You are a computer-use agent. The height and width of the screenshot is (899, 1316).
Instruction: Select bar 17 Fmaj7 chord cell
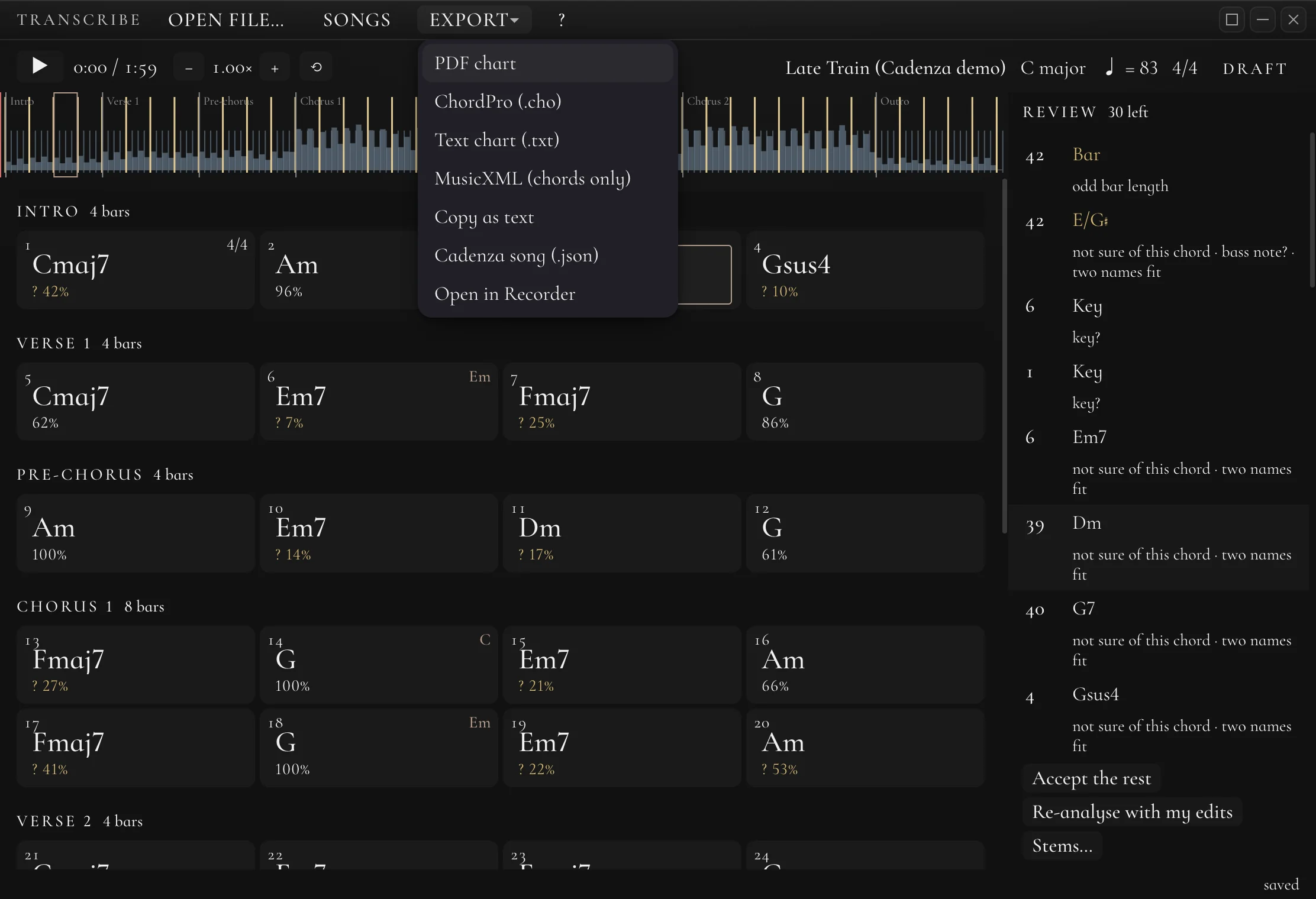pyautogui.click(x=136, y=748)
